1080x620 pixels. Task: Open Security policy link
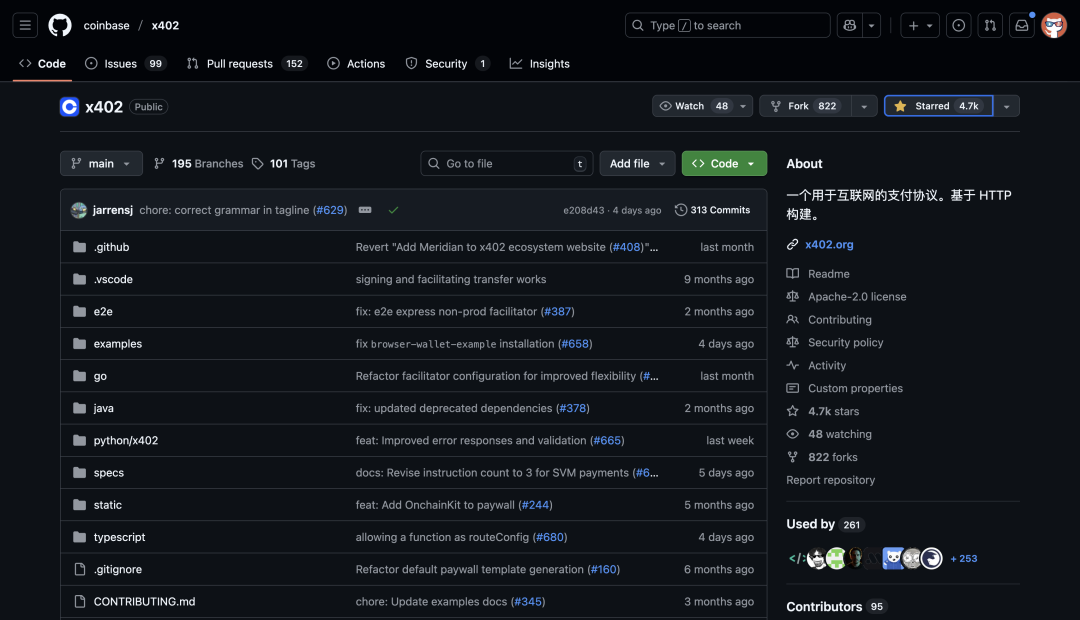[x=845, y=342]
